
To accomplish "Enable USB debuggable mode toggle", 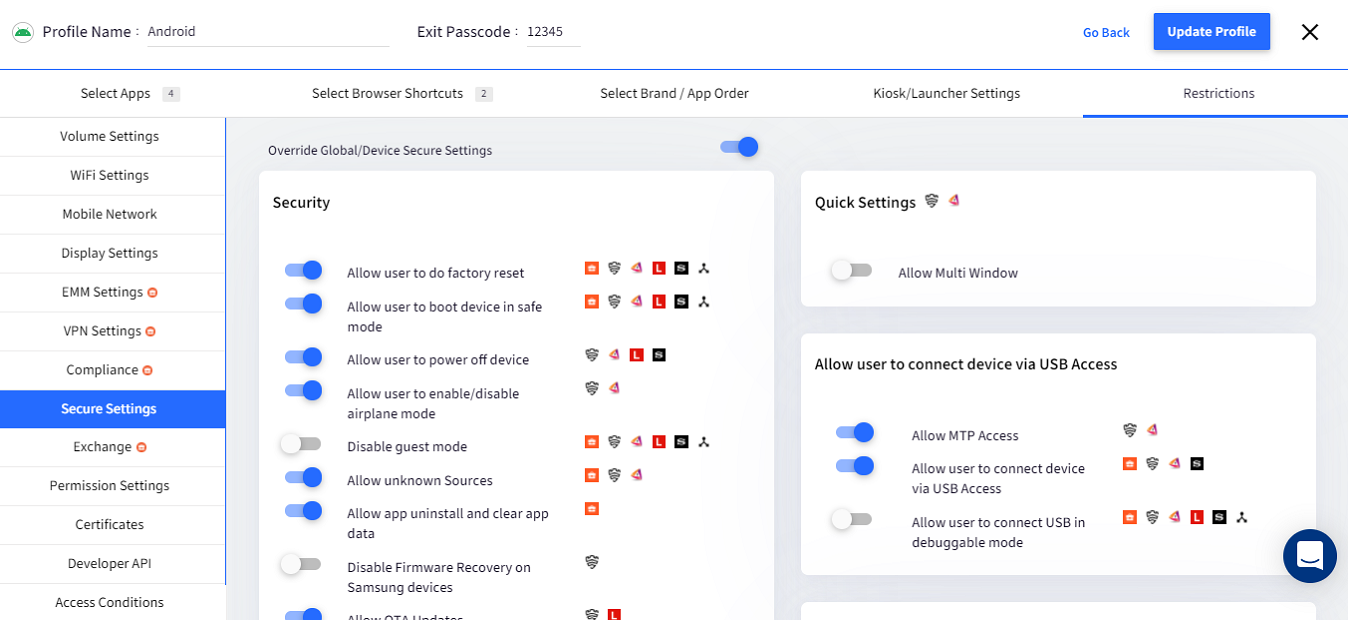I will point(852,519).
